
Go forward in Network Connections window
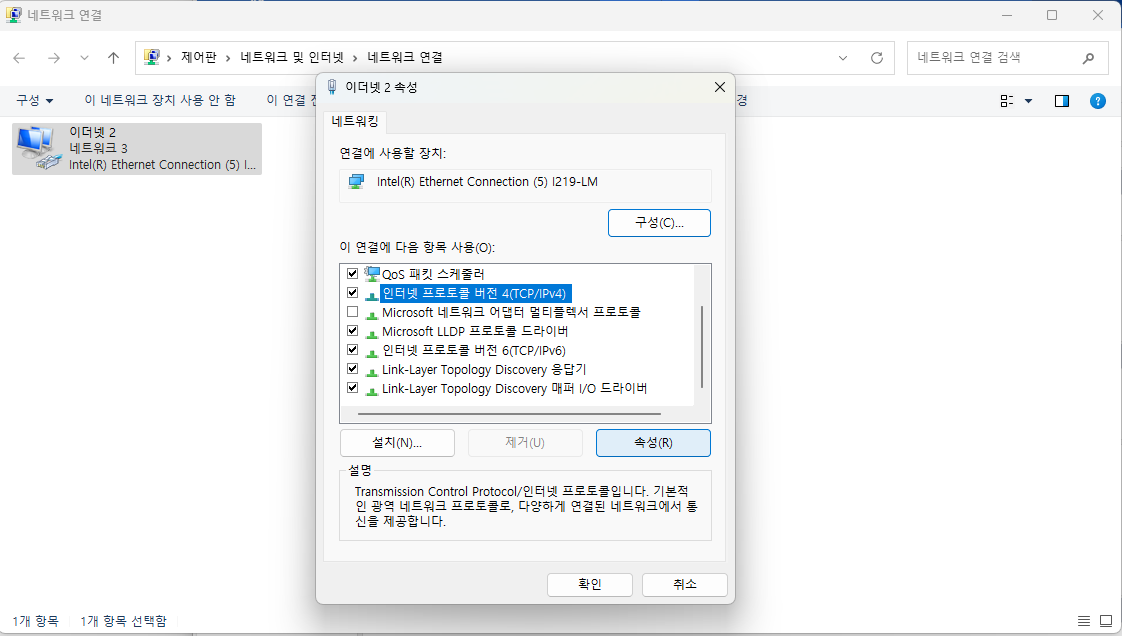[x=54, y=58]
